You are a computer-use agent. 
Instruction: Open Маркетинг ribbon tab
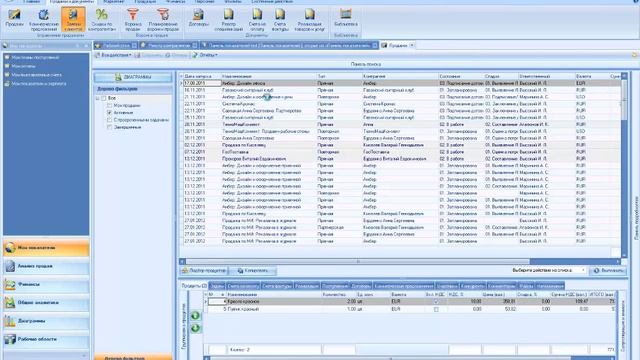[x=113, y=2]
